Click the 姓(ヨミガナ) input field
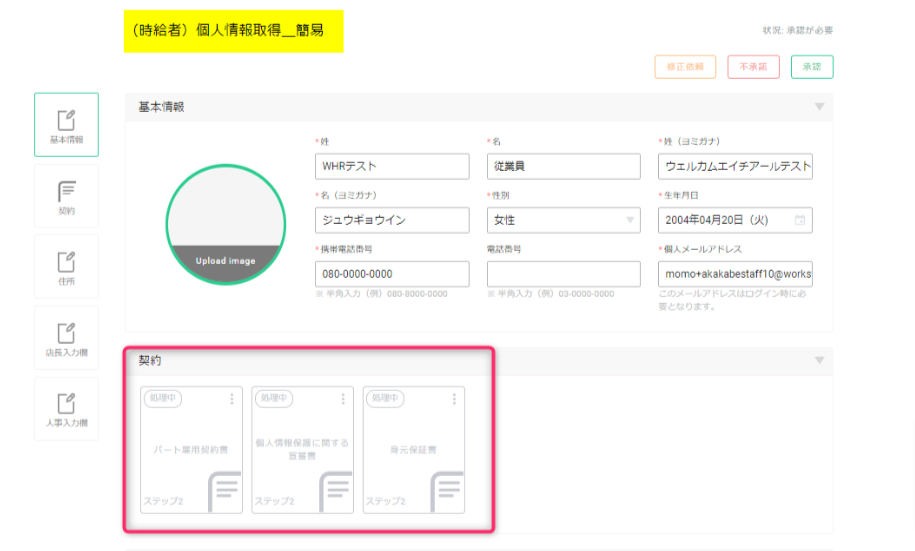The width and height of the screenshot is (915, 551). 735,166
